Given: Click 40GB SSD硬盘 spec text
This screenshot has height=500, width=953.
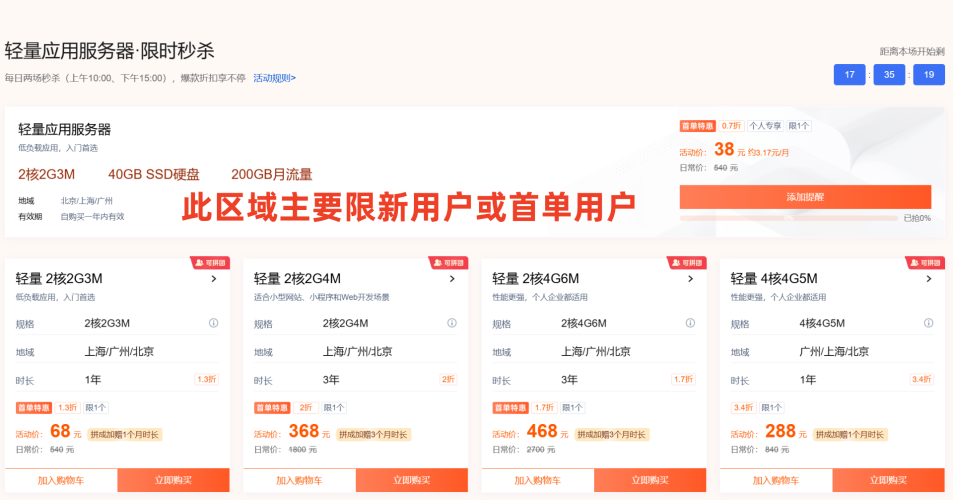Looking at the screenshot, I should coord(154,174).
